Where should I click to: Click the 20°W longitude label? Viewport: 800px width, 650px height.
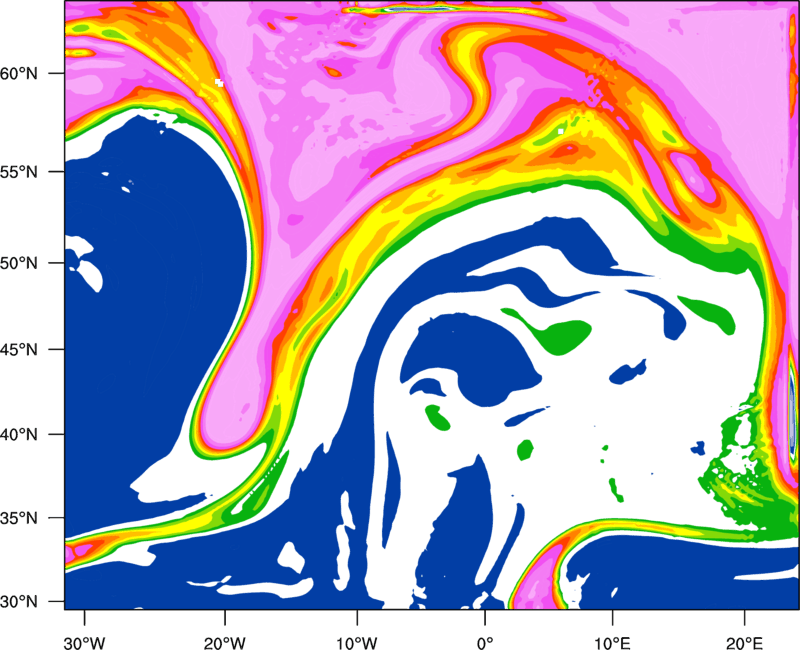coord(225,643)
